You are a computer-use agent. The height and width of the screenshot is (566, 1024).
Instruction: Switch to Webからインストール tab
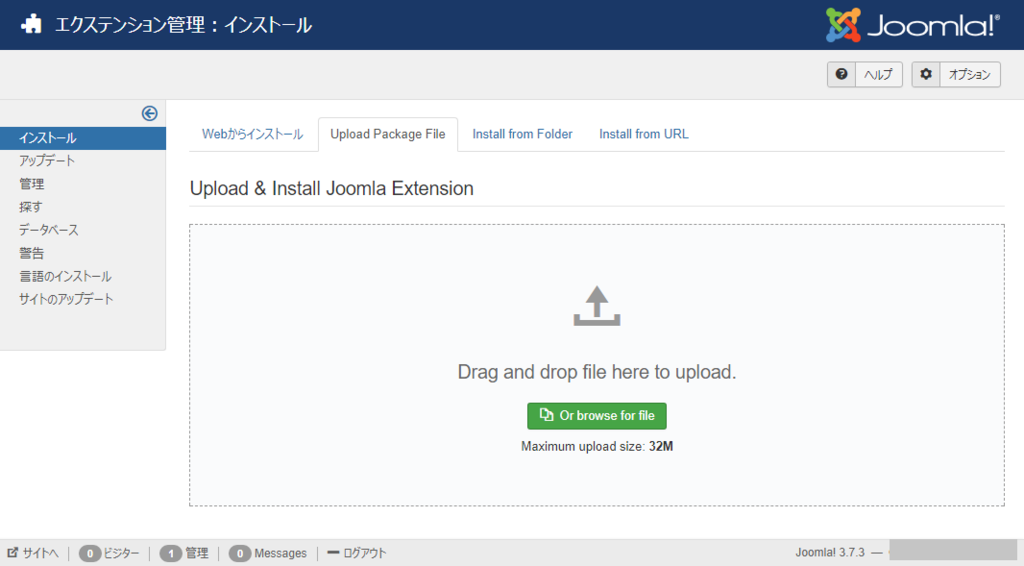point(252,134)
